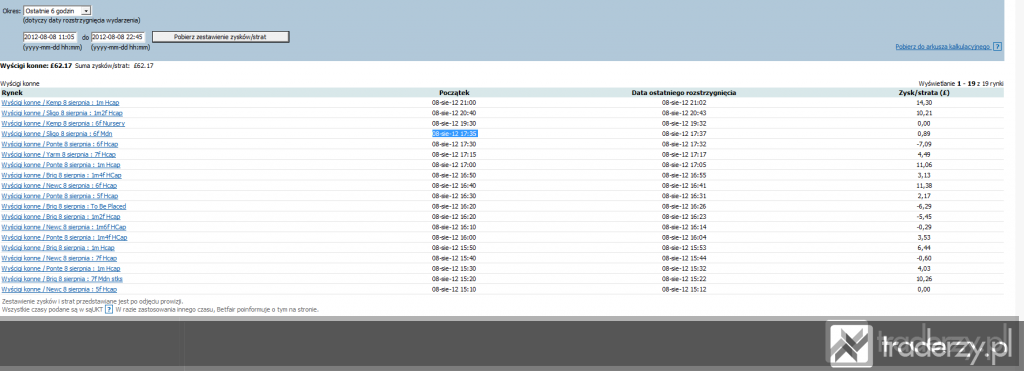Screen dimensions: 1024x371
Task: Open Brig 8 sierpnia 7f Mdn stks market
Action: (x=62, y=279)
